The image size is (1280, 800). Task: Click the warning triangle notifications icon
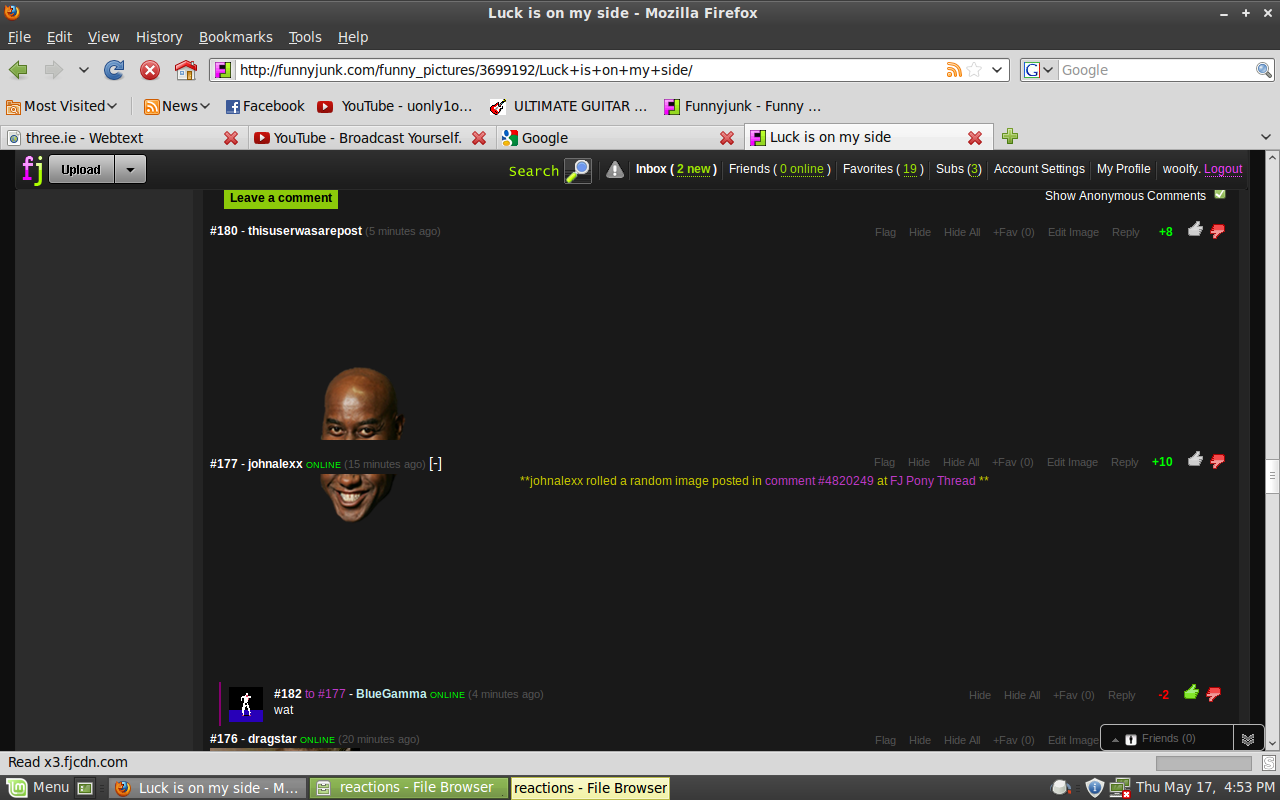615,170
